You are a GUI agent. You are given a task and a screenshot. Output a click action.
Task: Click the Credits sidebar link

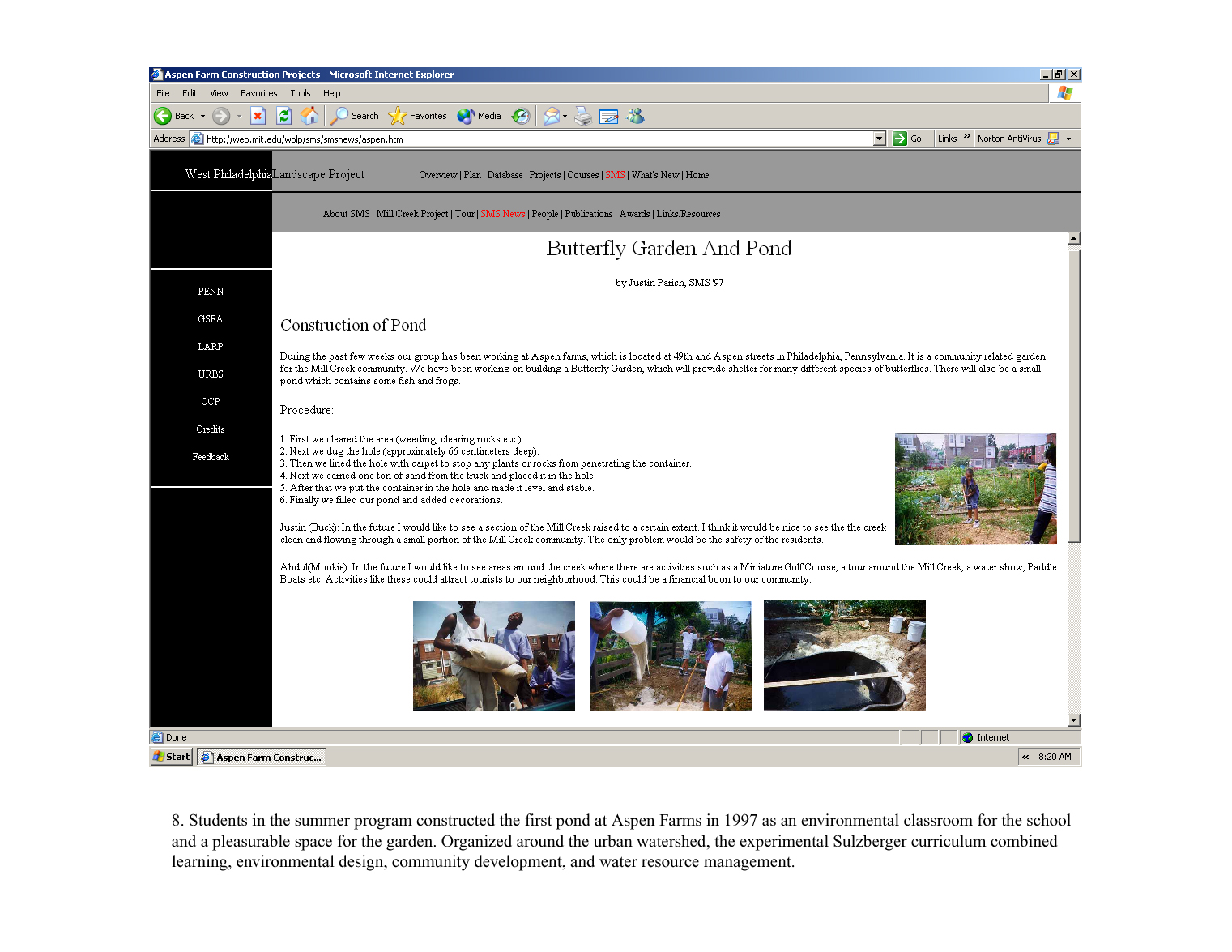[x=211, y=429]
